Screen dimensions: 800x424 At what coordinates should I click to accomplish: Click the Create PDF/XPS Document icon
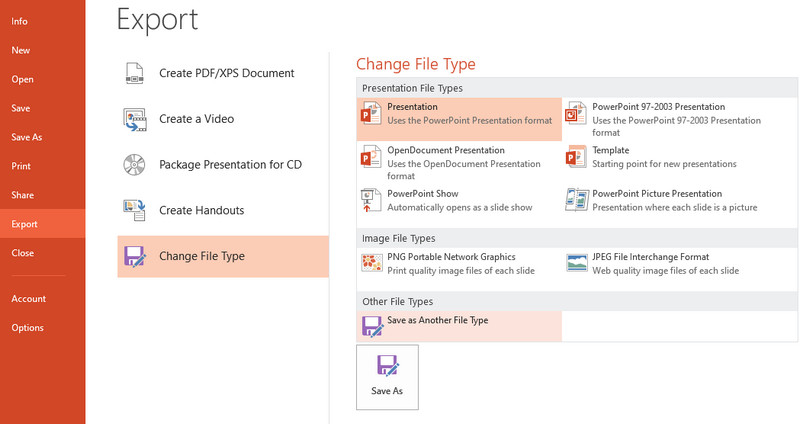tap(135, 73)
